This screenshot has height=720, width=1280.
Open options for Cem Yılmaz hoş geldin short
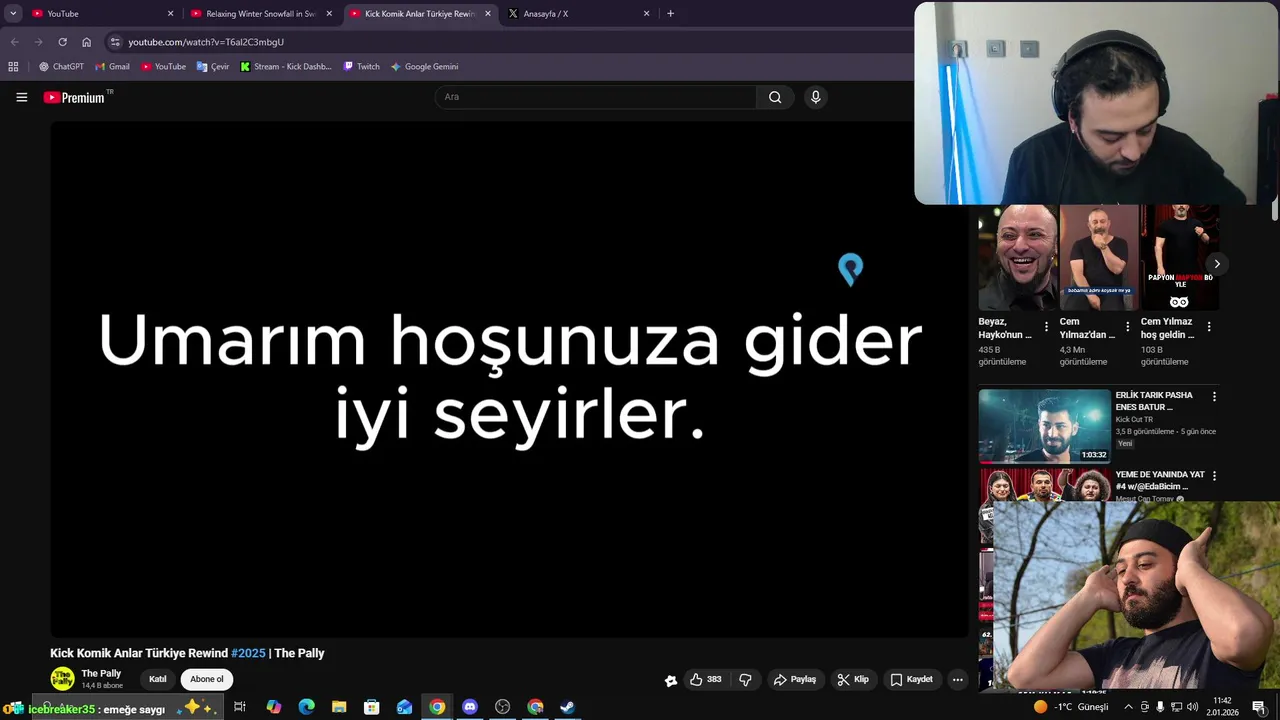click(x=1209, y=327)
